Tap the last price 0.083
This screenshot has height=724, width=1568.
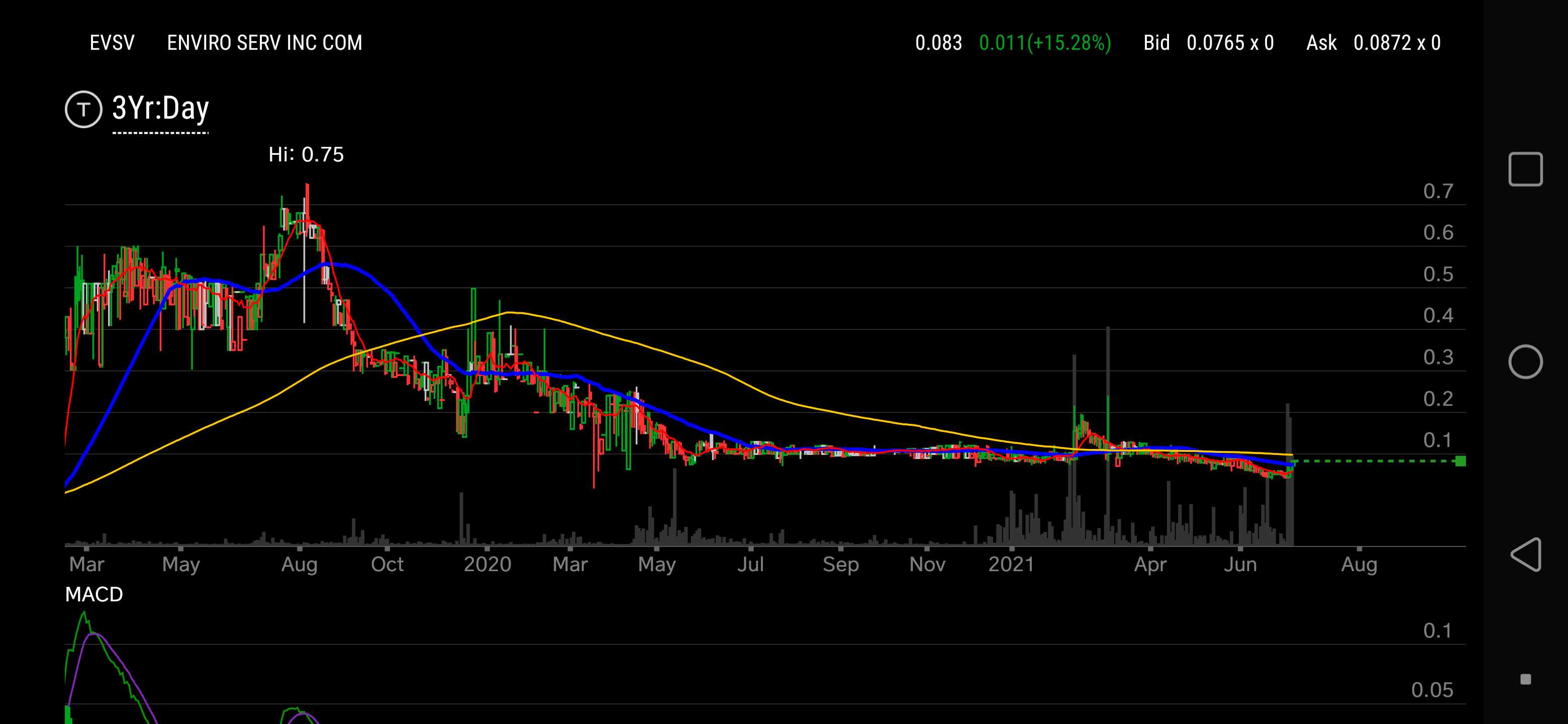pos(939,43)
